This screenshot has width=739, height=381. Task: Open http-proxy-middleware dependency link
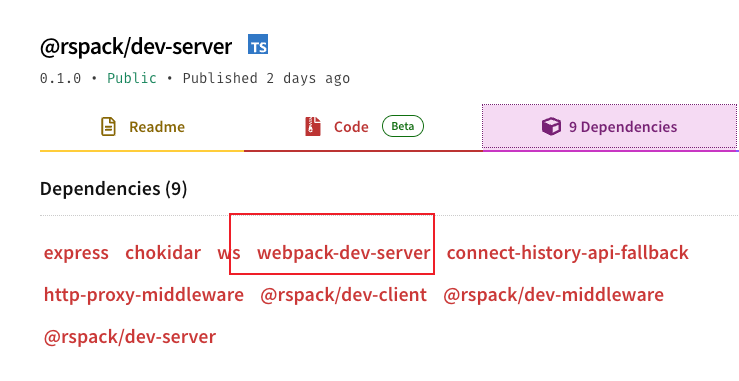[x=144, y=295]
